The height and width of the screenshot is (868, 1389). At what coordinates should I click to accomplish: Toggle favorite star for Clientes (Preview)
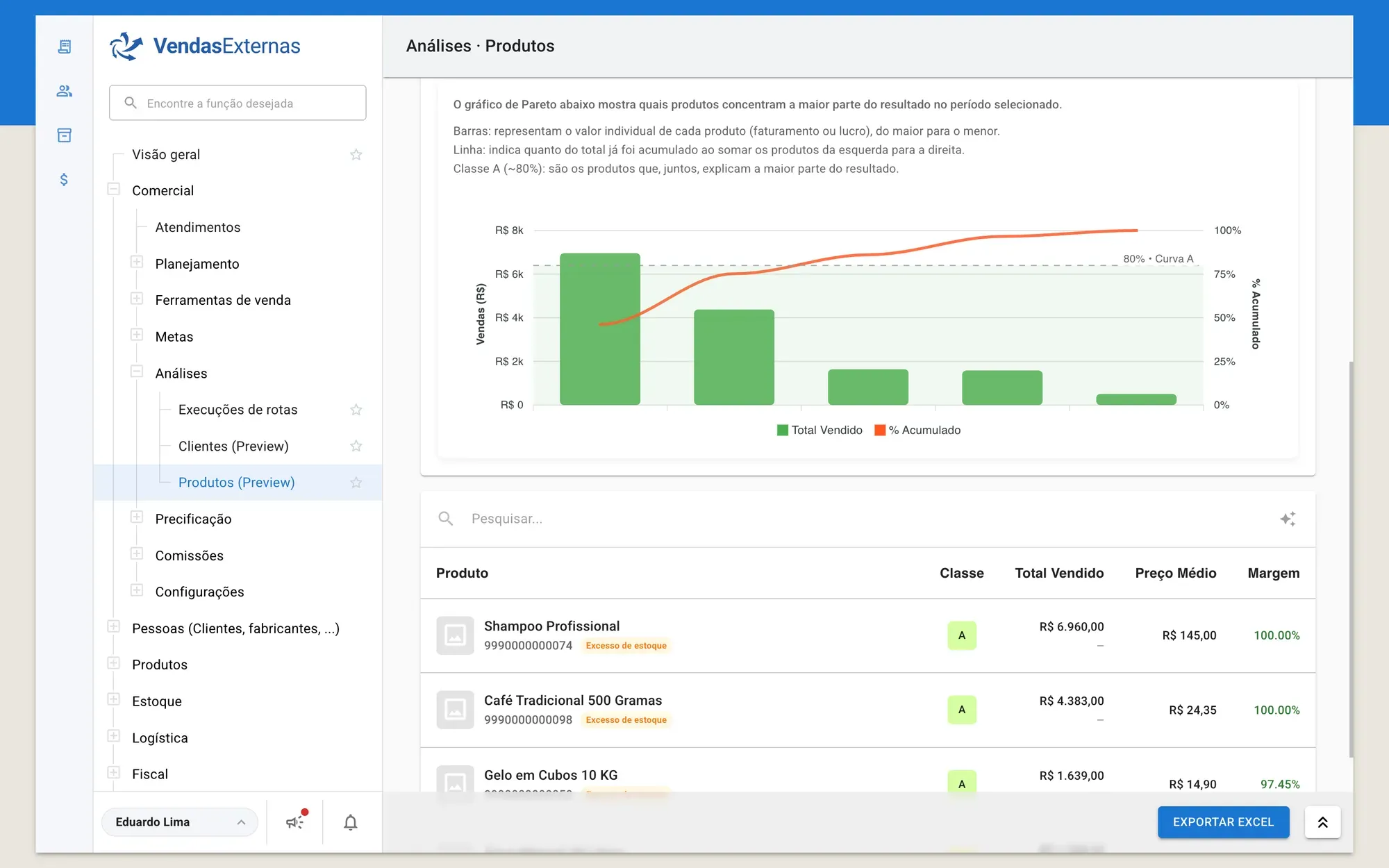pyautogui.click(x=356, y=446)
